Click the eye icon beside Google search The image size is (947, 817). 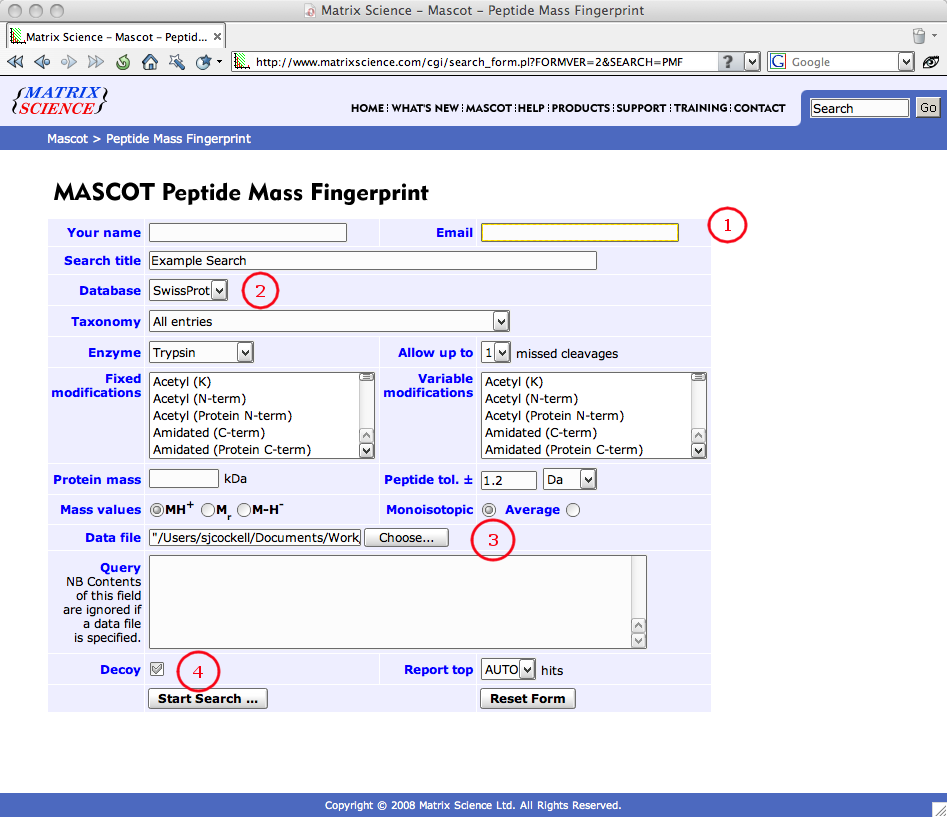(x=931, y=62)
